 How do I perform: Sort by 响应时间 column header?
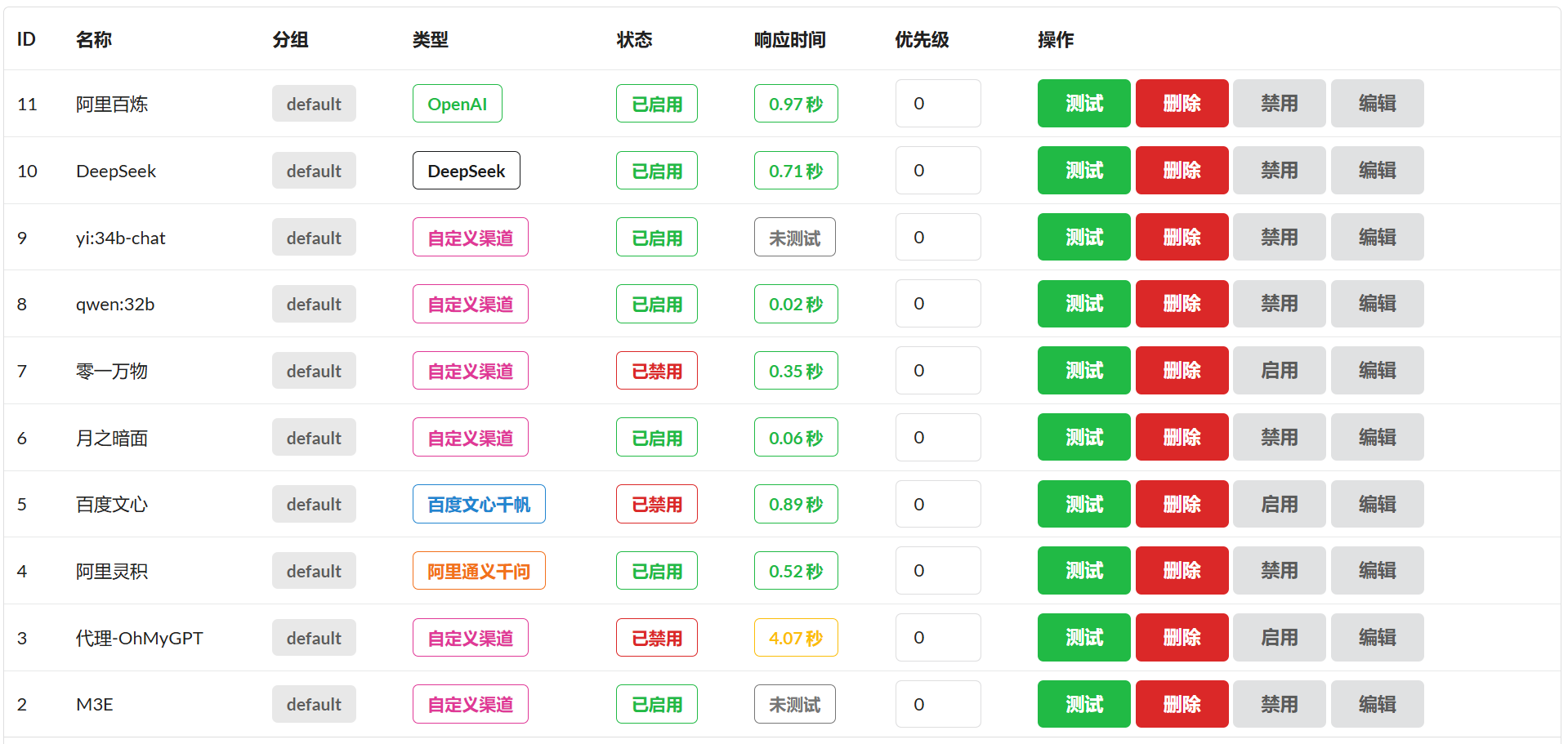click(x=789, y=40)
